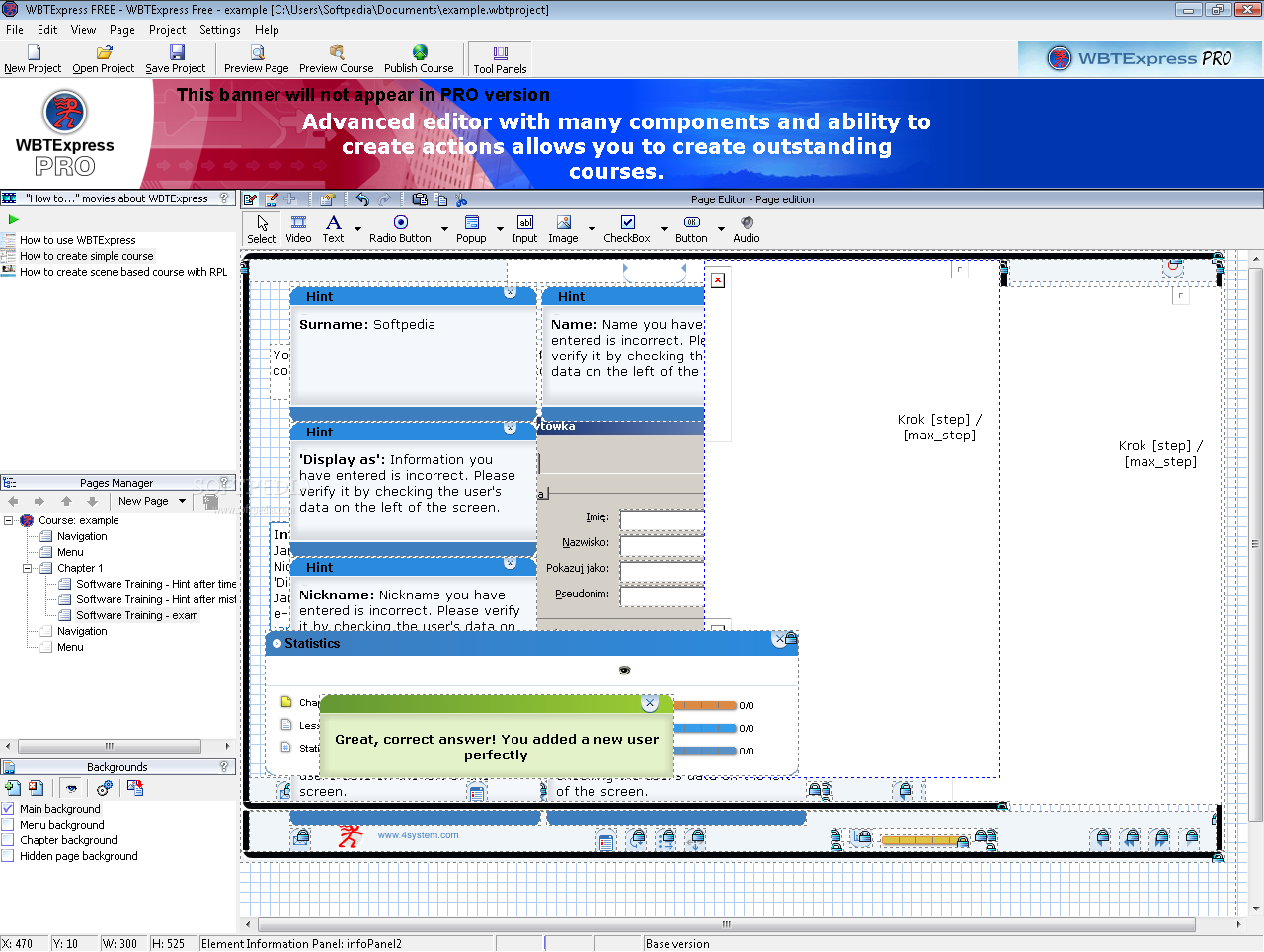Open the Button tool dropdown arrow
The height and width of the screenshot is (952, 1264).
pyautogui.click(x=721, y=229)
